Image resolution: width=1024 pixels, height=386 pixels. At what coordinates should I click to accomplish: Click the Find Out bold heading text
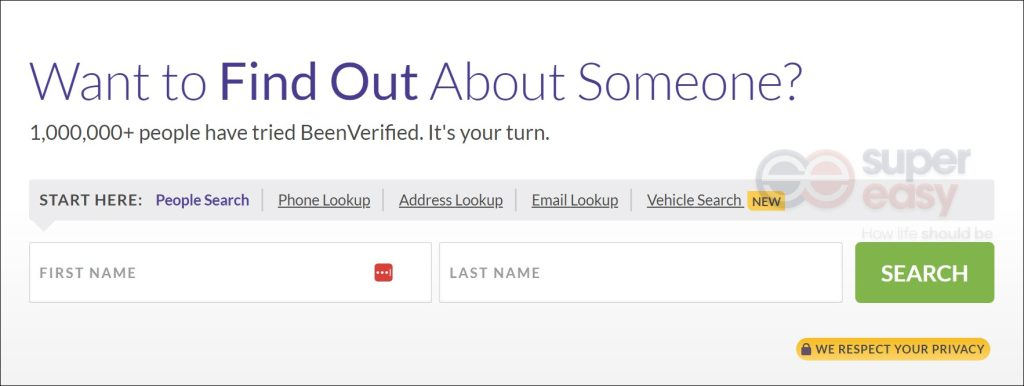319,82
